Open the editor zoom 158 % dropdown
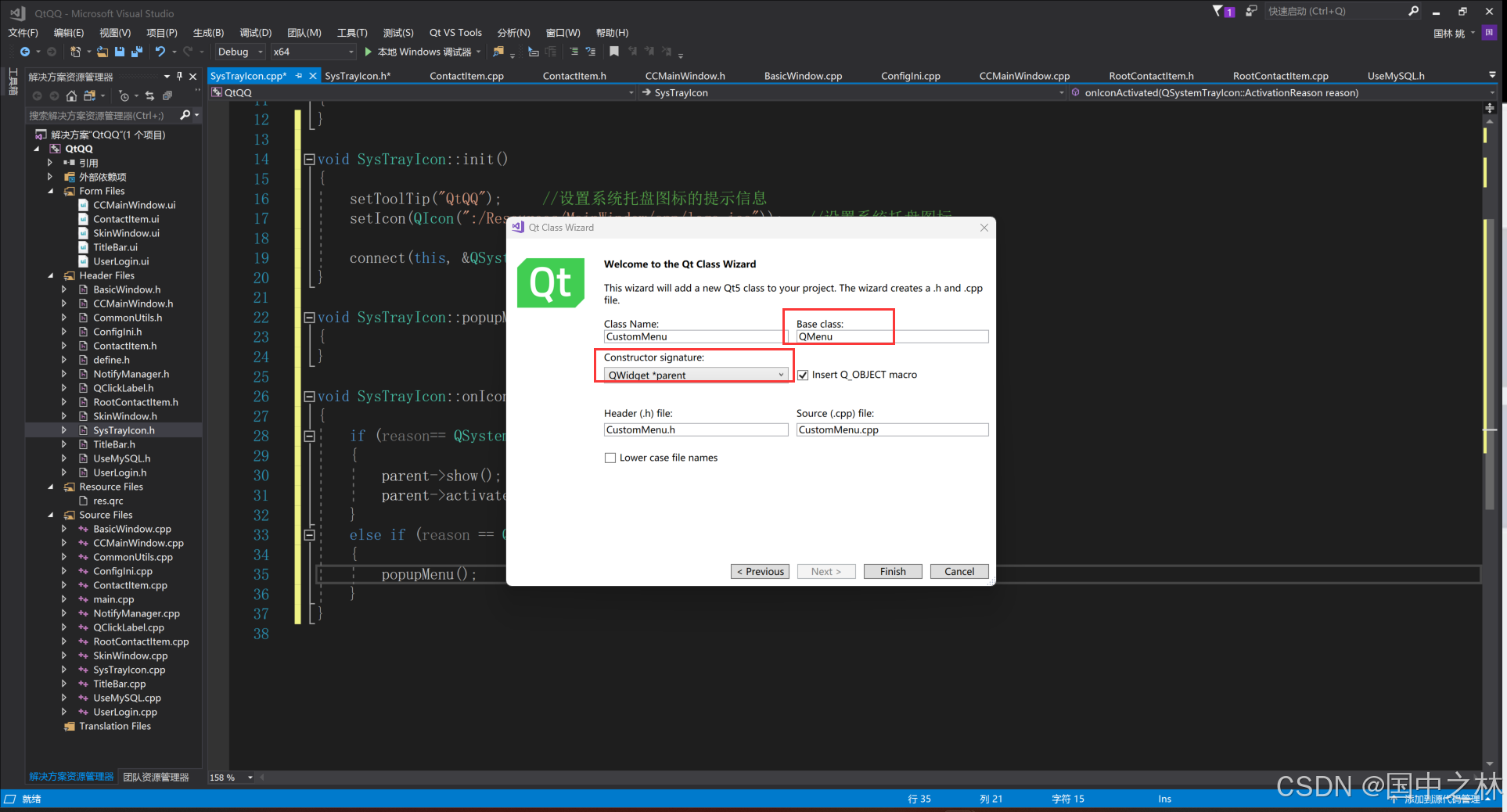Viewport: 1507px width, 812px height. pos(250,778)
